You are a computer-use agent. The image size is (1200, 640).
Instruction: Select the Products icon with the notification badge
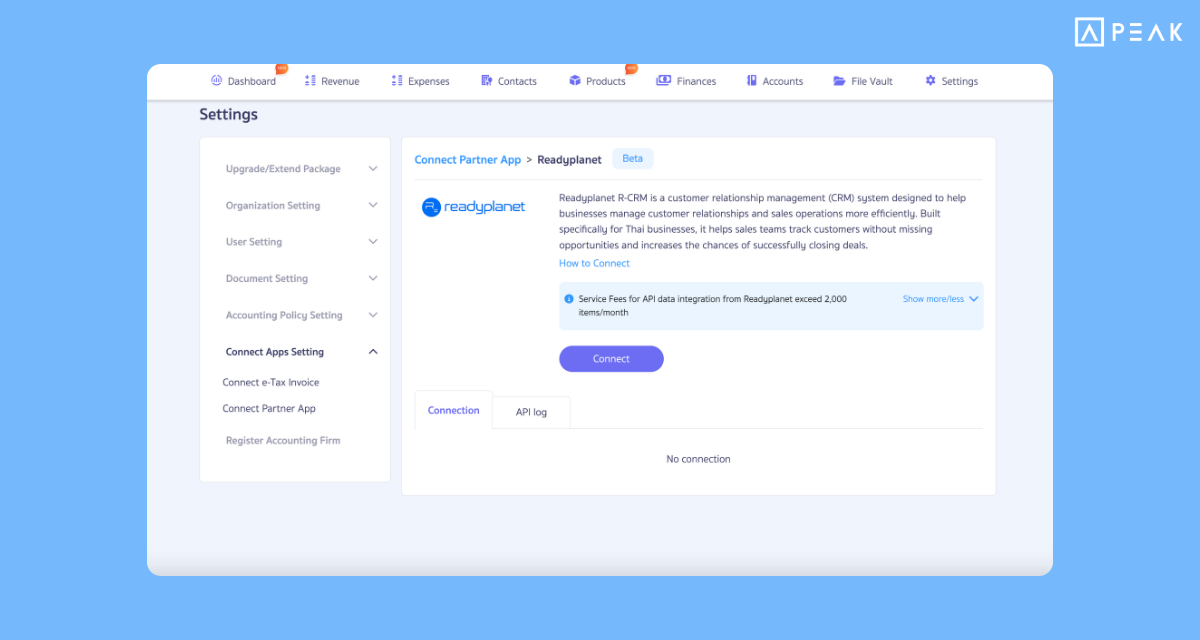coord(573,80)
